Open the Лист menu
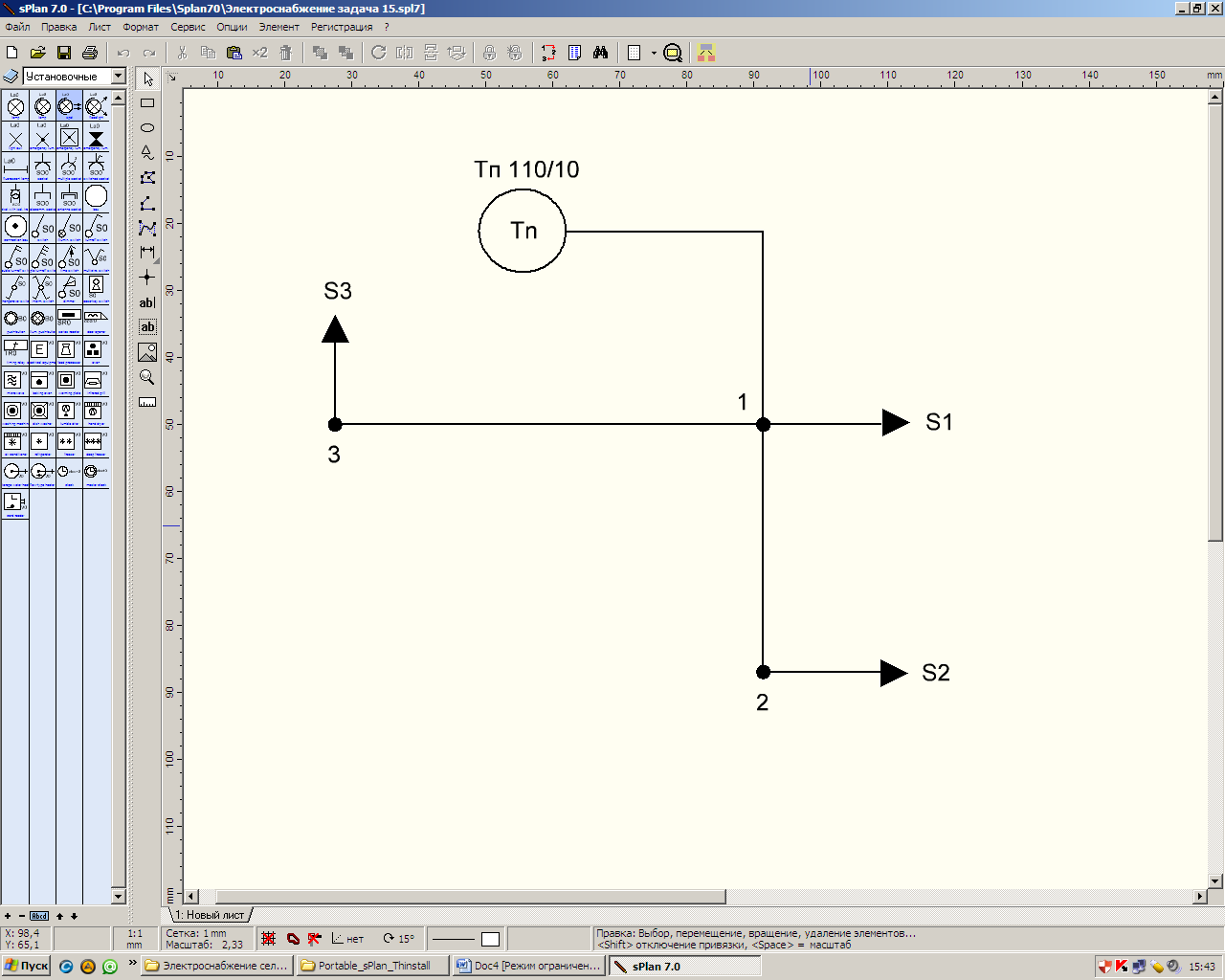Viewport: 1225px width, 980px height. click(x=100, y=27)
